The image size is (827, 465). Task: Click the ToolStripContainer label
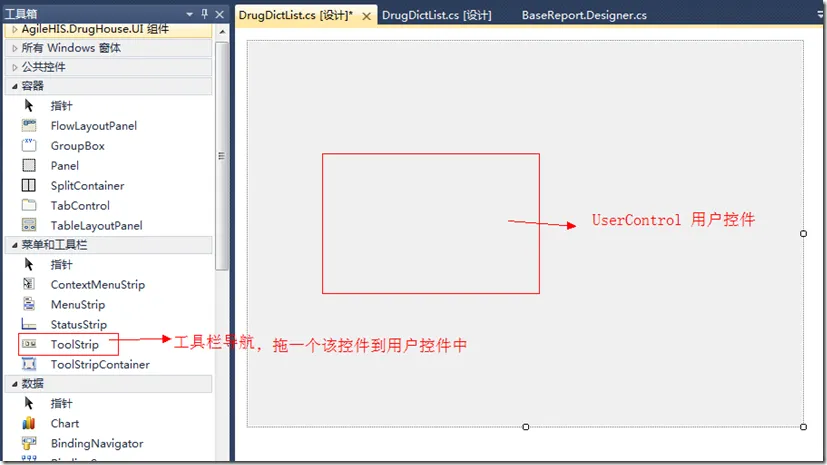[100, 364]
